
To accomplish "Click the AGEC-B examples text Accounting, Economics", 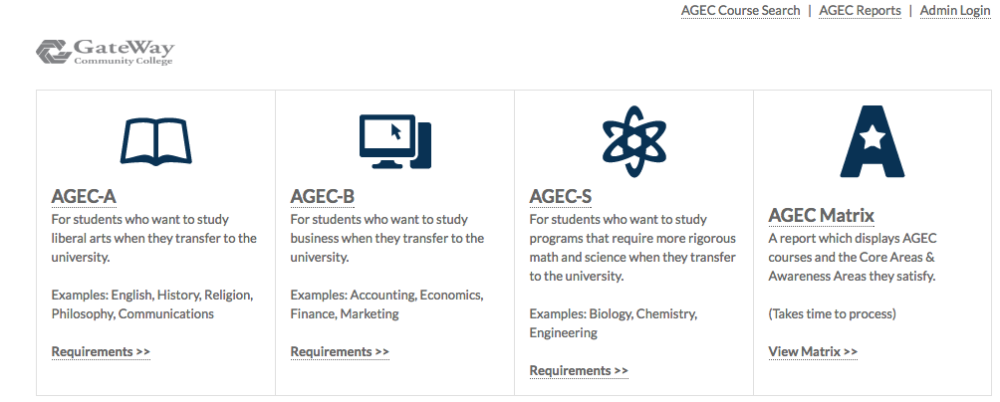I will (386, 304).
